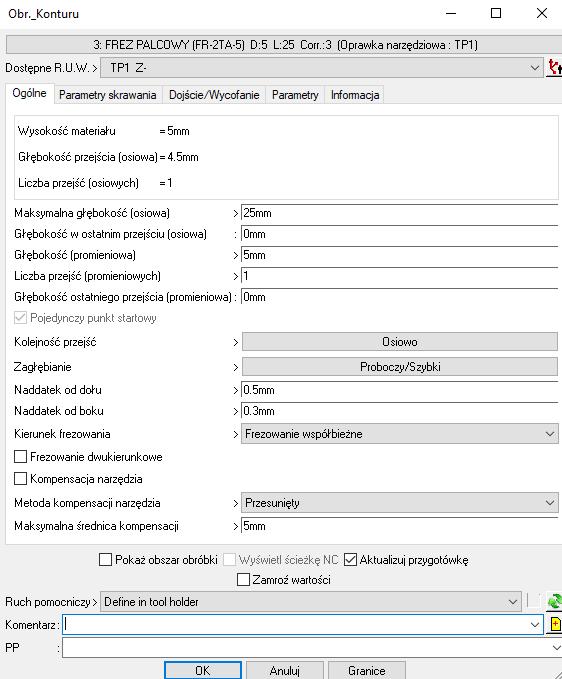The width and height of the screenshot is (562, 679).
Task: Open Metoda kompensacji narzędzia dropdown
Action: coord(399,503)
